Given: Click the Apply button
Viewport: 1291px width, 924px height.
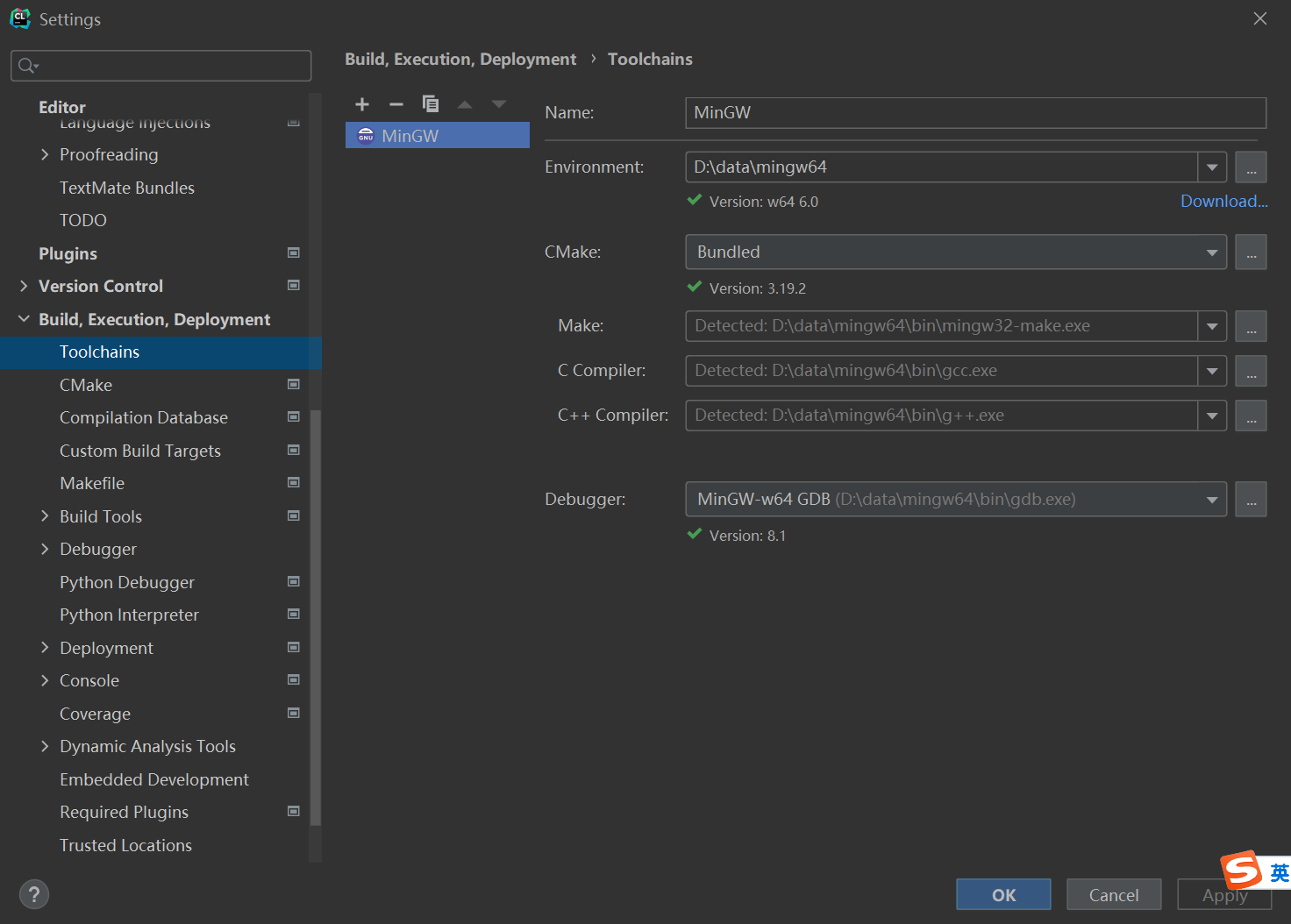Looking at the screenshot, I should [x=1224, y=895].
